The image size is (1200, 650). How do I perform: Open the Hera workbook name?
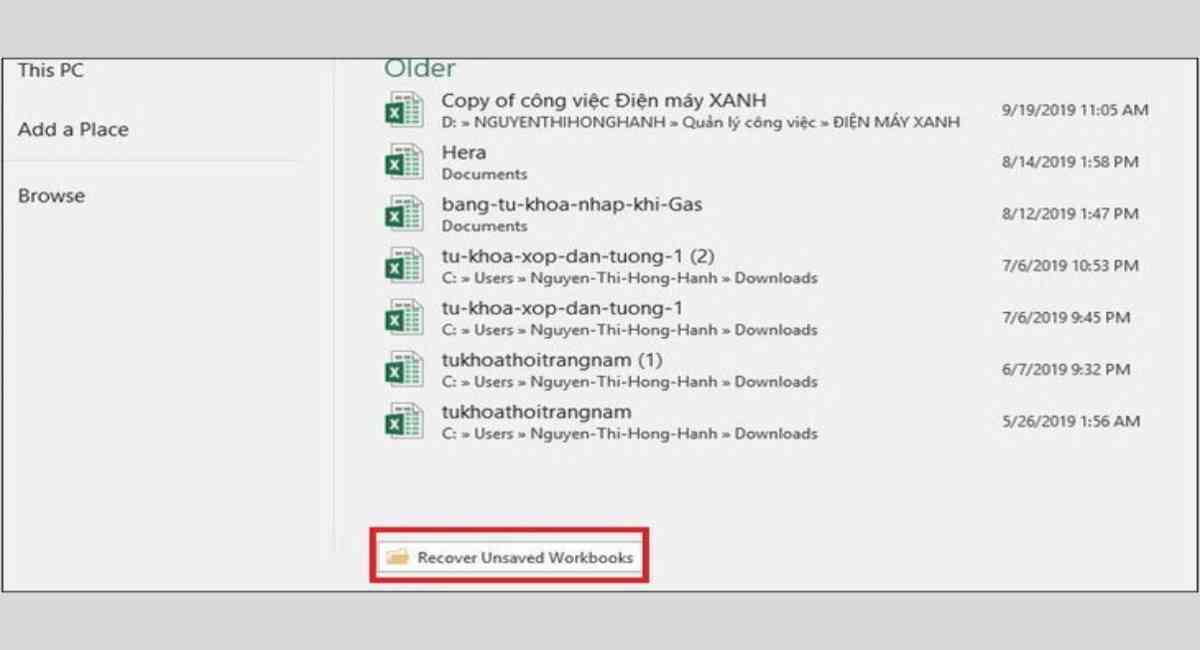(x=464, y=152)
